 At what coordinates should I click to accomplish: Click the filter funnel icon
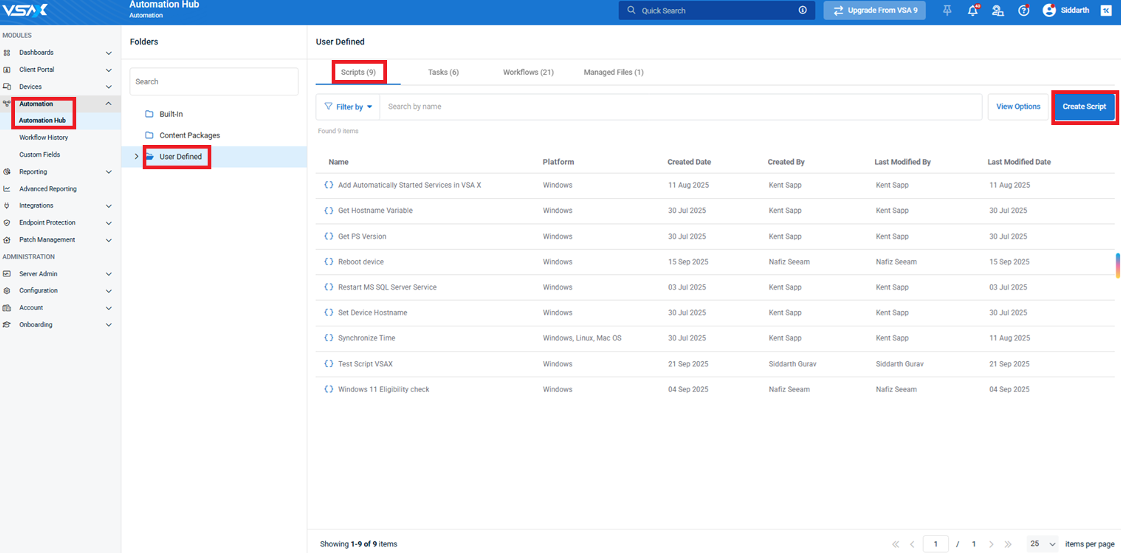328,107
